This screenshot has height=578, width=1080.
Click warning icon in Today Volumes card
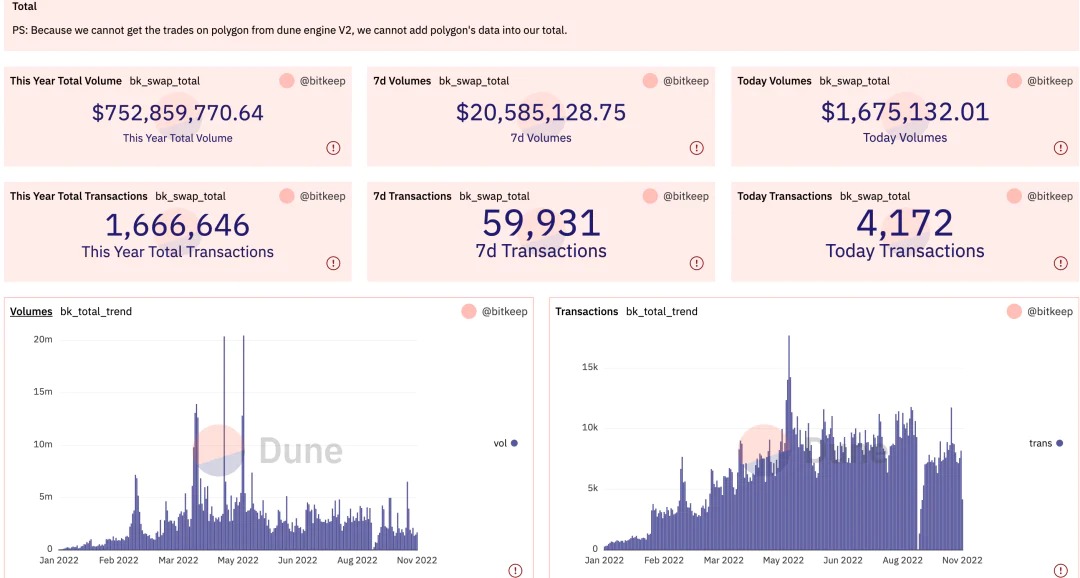coord(1061,148)
